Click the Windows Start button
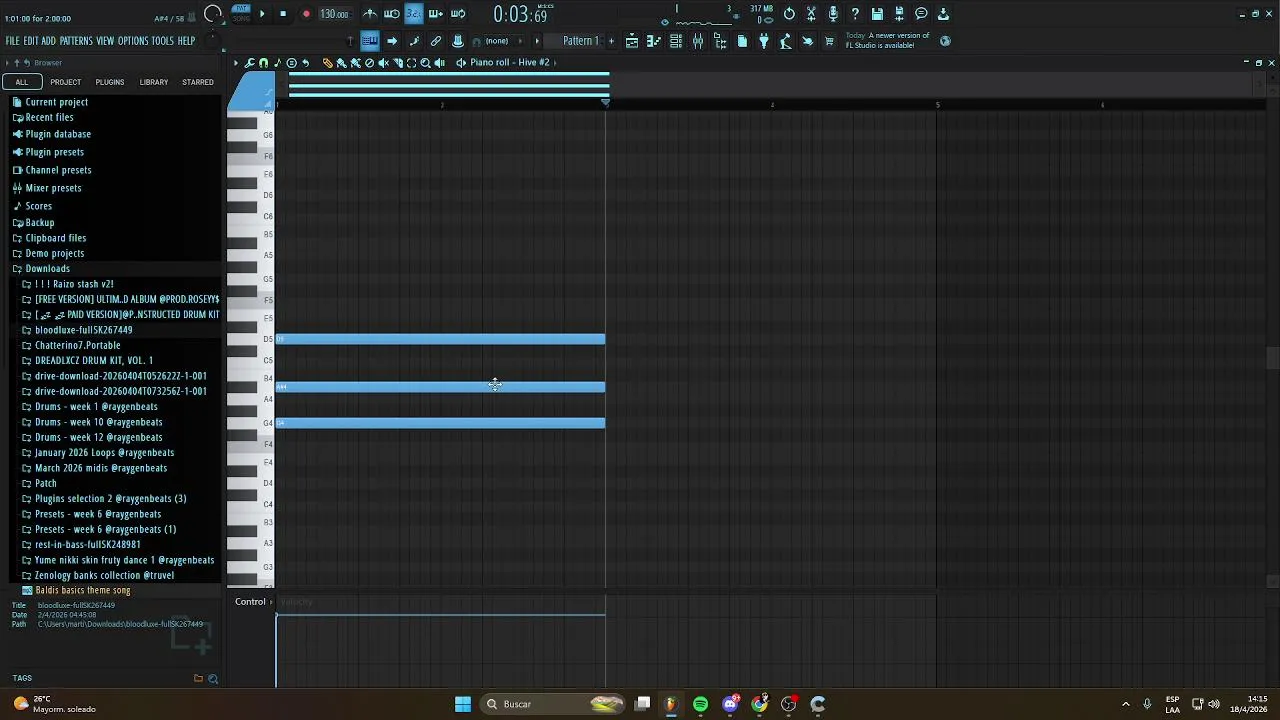The width and height of the screenshot is (1280, 720). click(x=463, y=704)
